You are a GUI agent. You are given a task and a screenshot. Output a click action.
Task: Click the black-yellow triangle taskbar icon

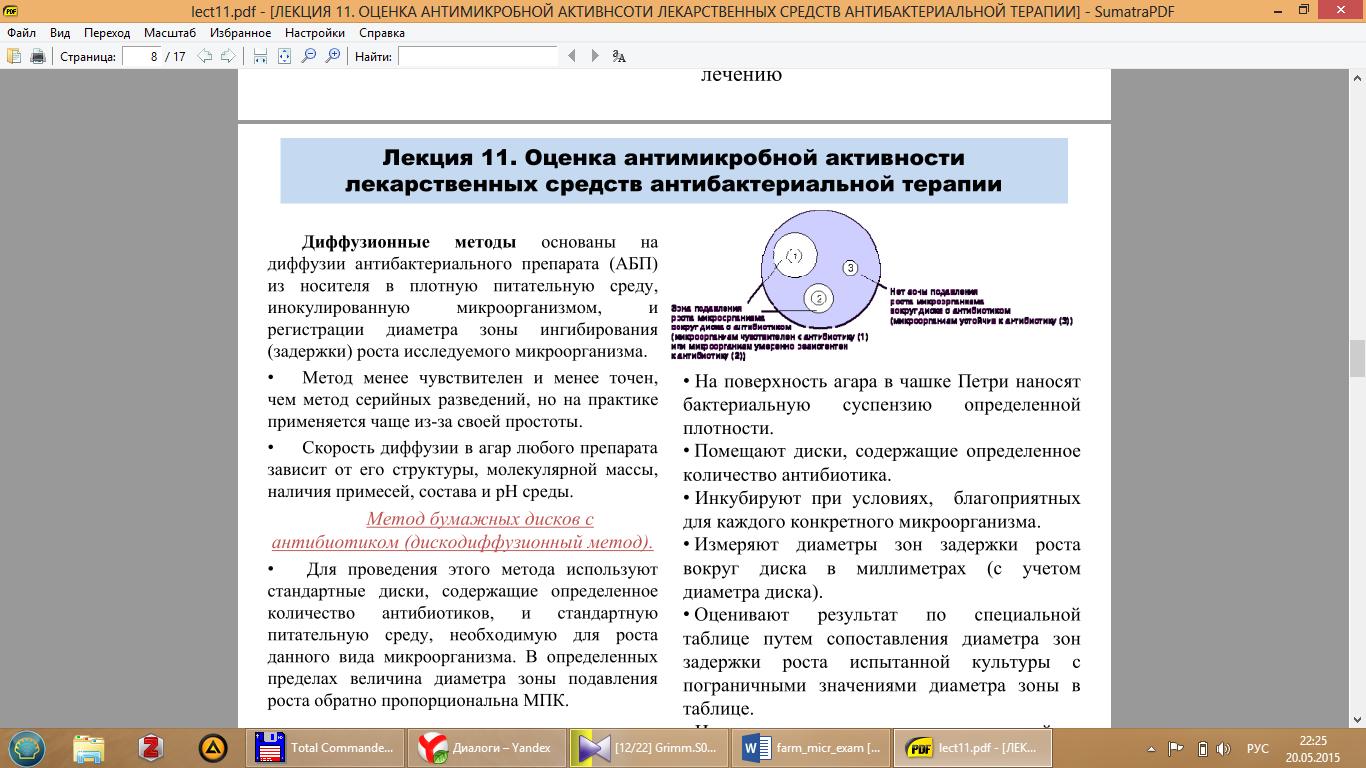pos(213,747)
